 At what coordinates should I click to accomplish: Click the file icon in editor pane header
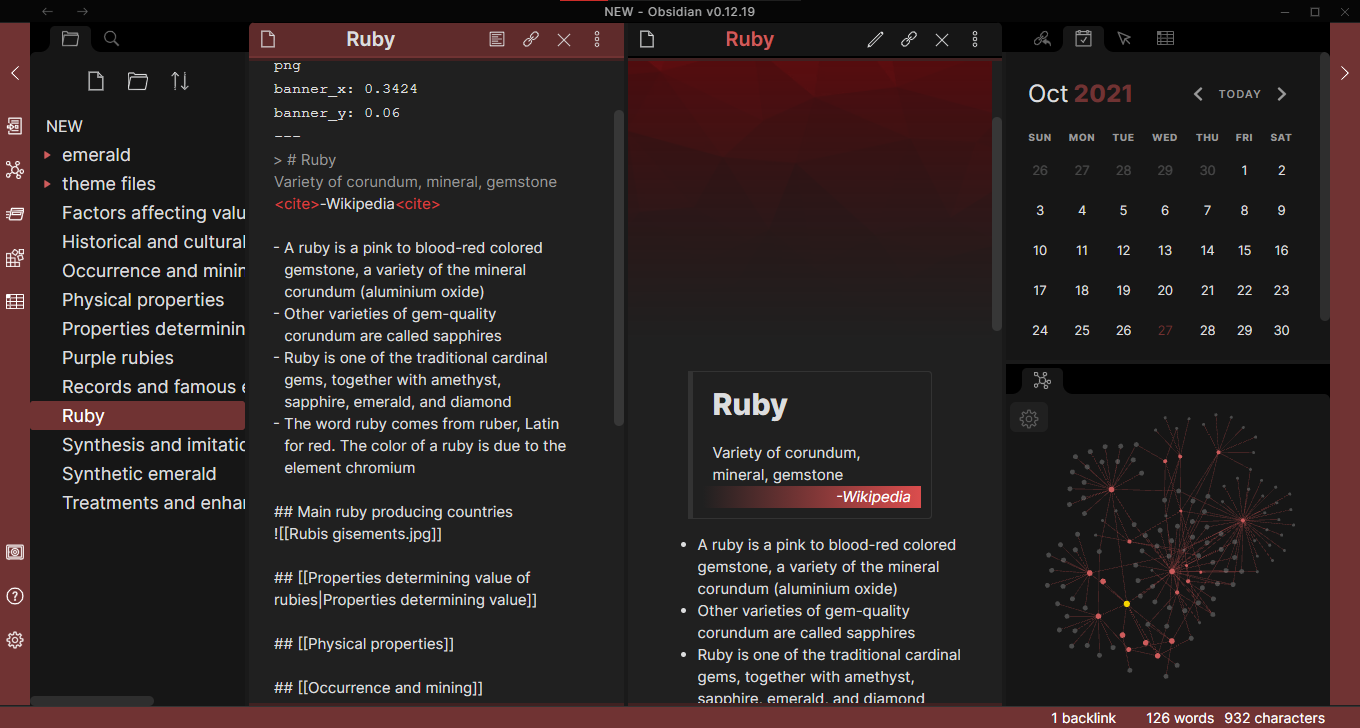[267, 40]
